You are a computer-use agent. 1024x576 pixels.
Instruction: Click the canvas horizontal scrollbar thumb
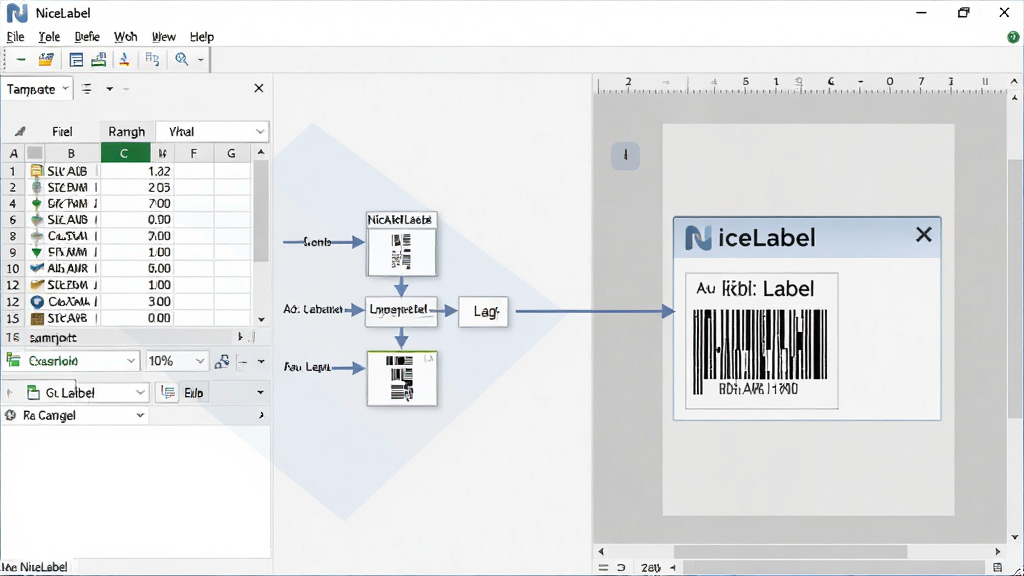790,551
